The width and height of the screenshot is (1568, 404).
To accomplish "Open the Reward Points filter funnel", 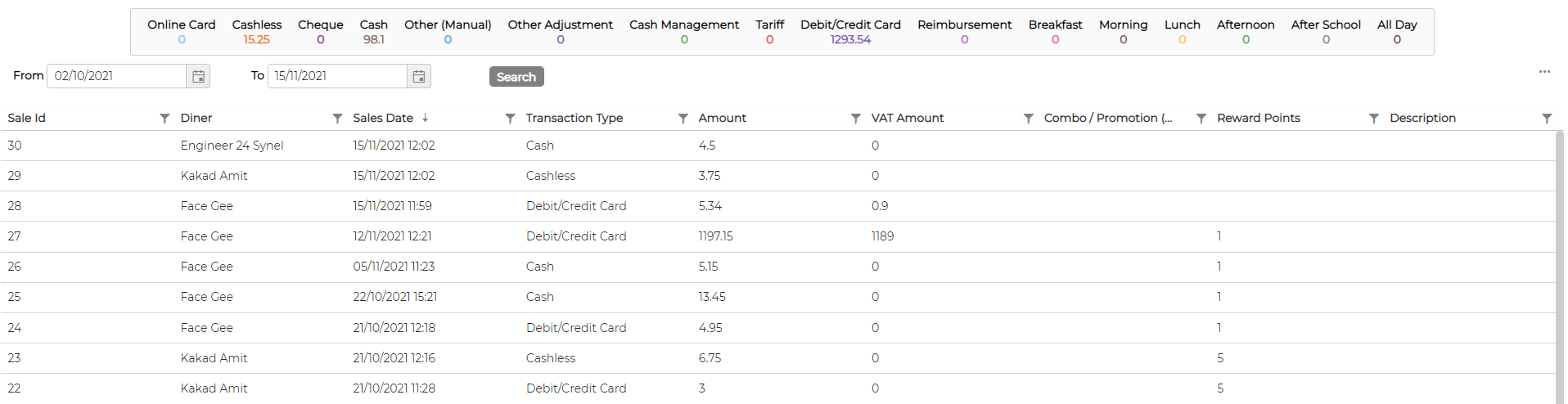I will click(1373, 119).
